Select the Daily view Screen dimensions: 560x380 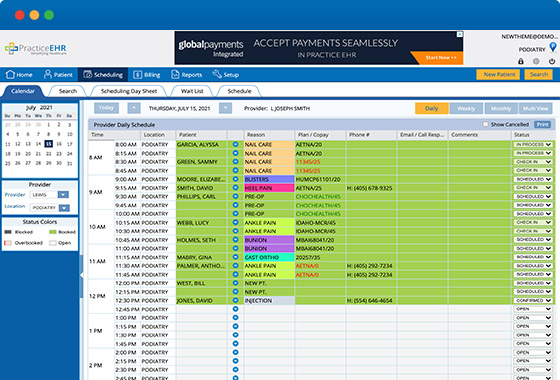tap(431, 109)
